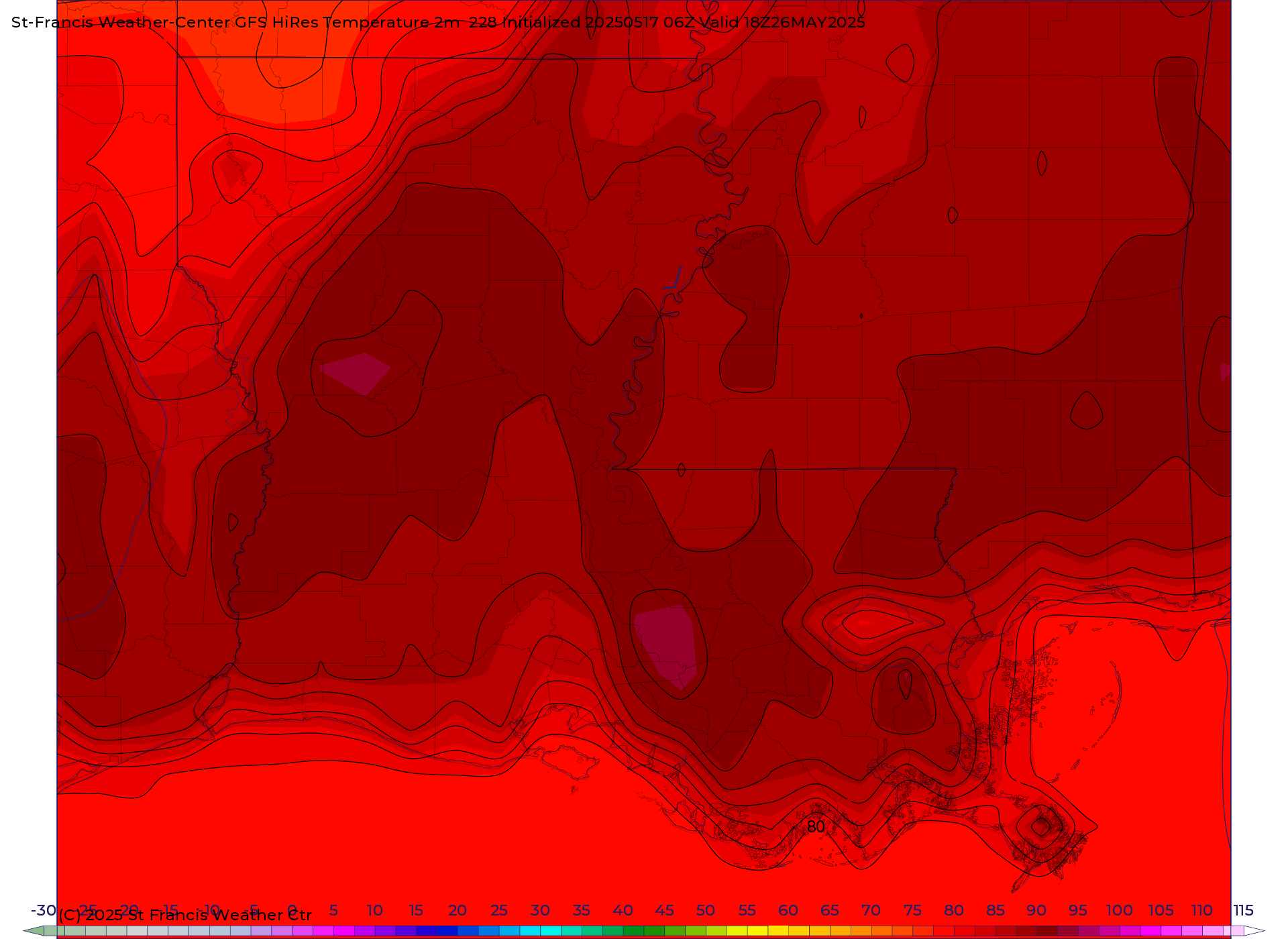Click the "20" color scale label
Viewport: 1288px width, 939px height.
click(458, 910)
